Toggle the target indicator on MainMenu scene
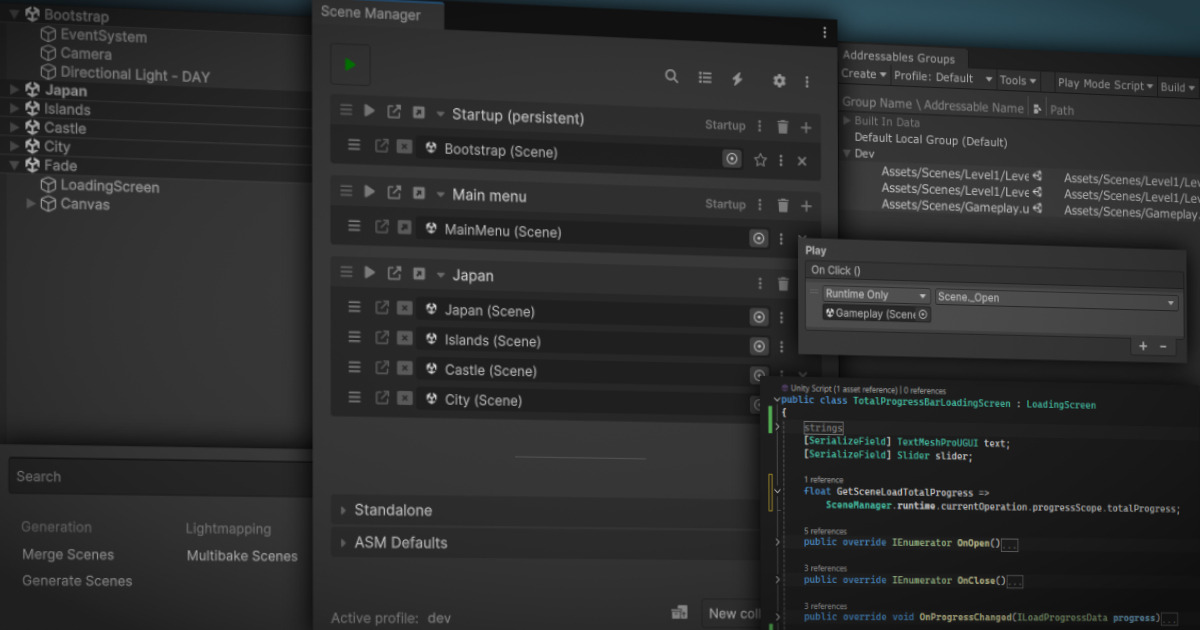 [x=758, y=239]
